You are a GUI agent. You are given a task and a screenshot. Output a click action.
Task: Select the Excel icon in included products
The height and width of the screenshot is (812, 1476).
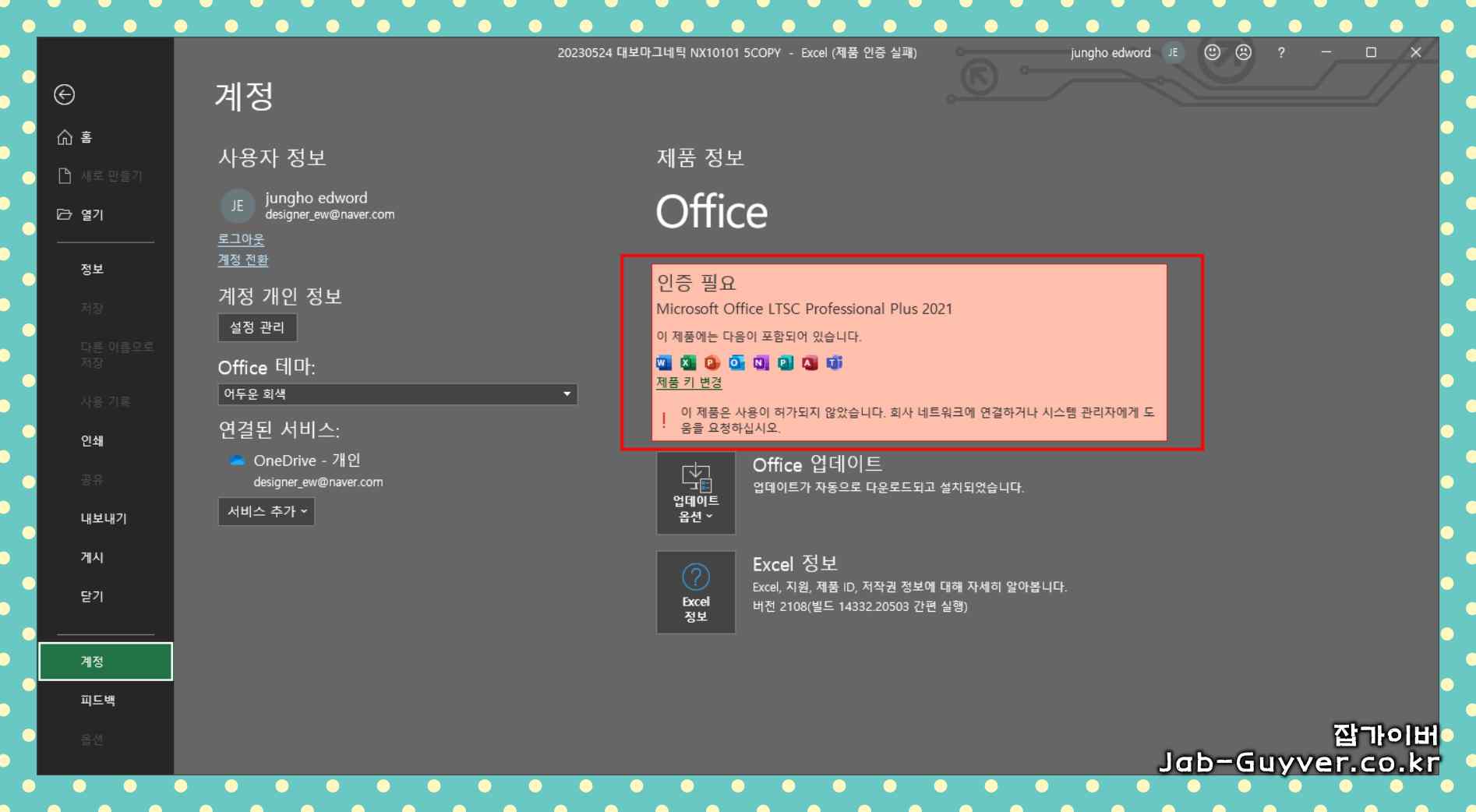pyautogui.click(x=686, y=362)
